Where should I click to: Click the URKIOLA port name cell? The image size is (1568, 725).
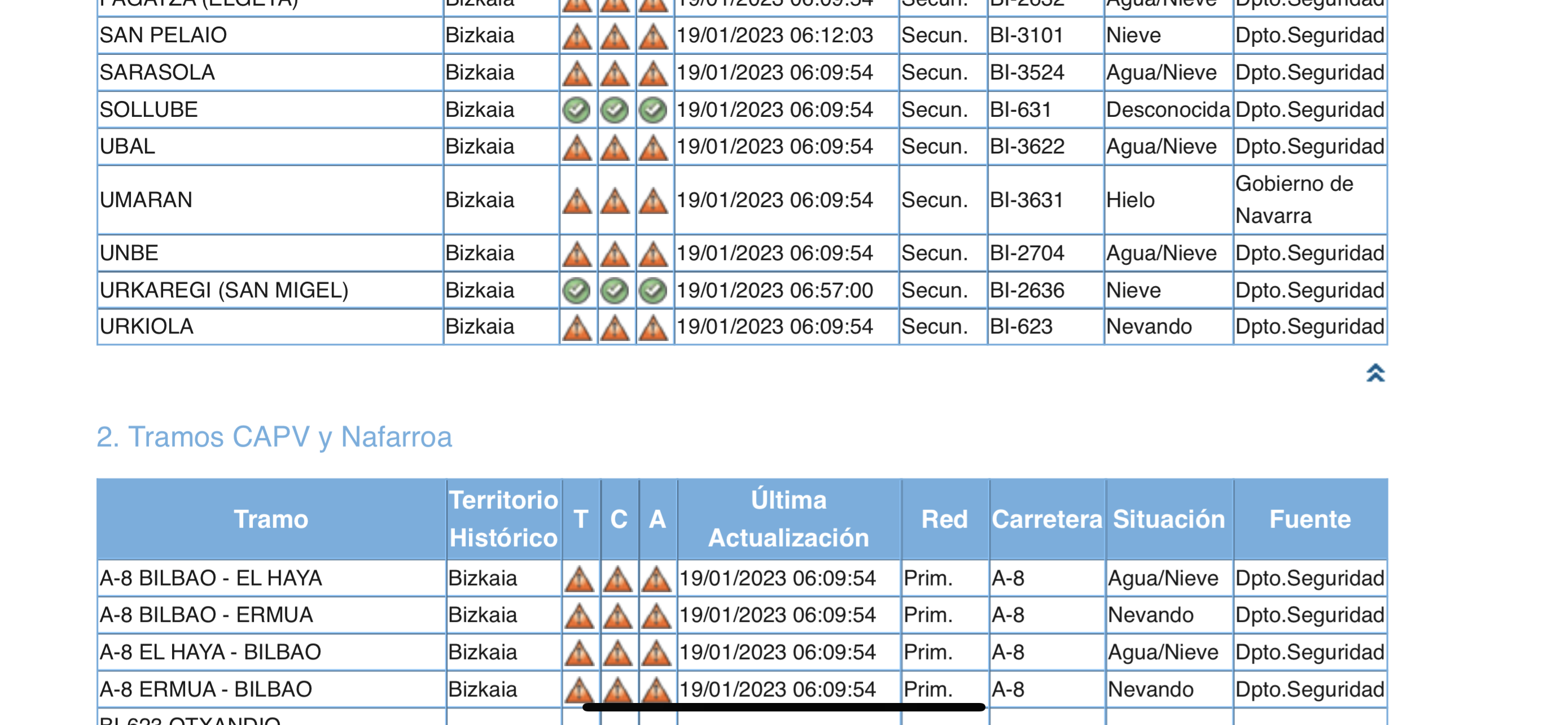point(147,327)
